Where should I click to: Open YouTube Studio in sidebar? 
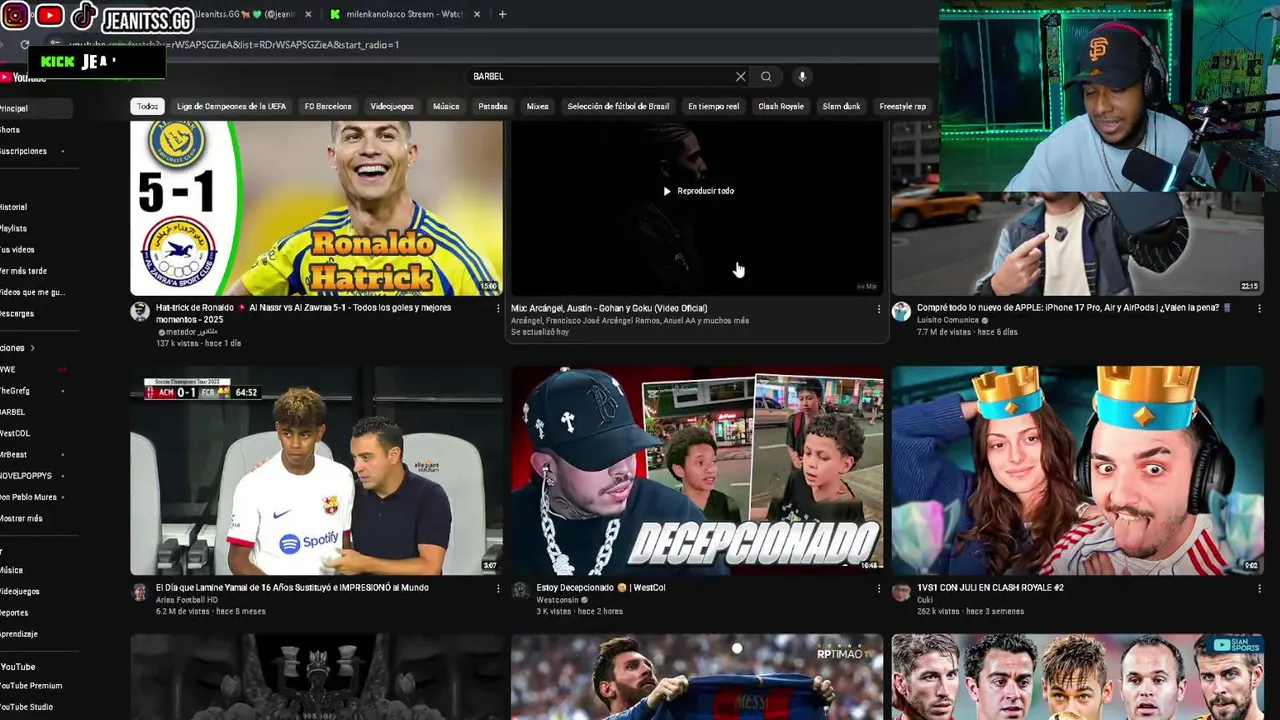click(26, 707)
